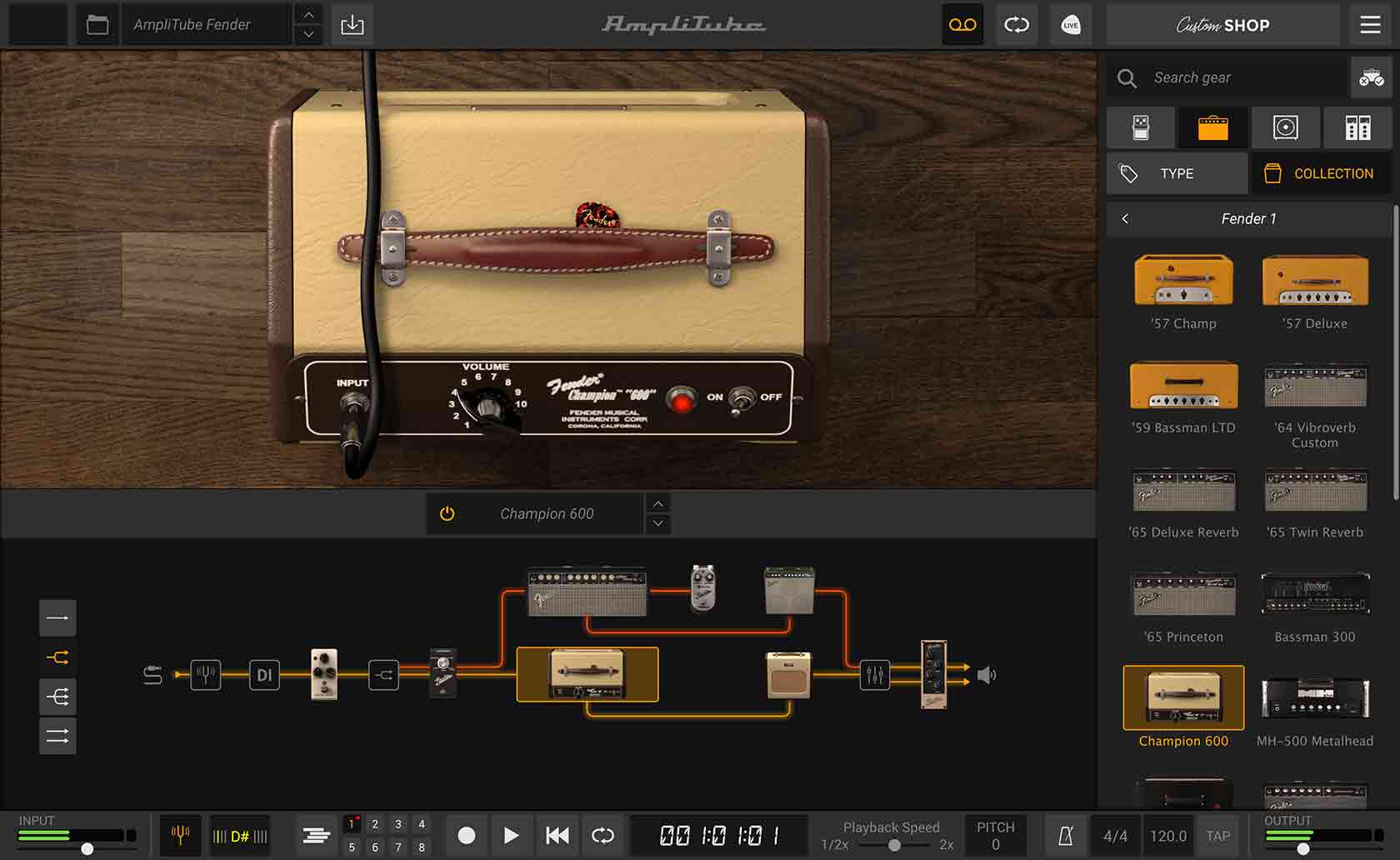The image size is (1400, 860).
Task: Select the DI block in the chain
Action: point(264,674)
